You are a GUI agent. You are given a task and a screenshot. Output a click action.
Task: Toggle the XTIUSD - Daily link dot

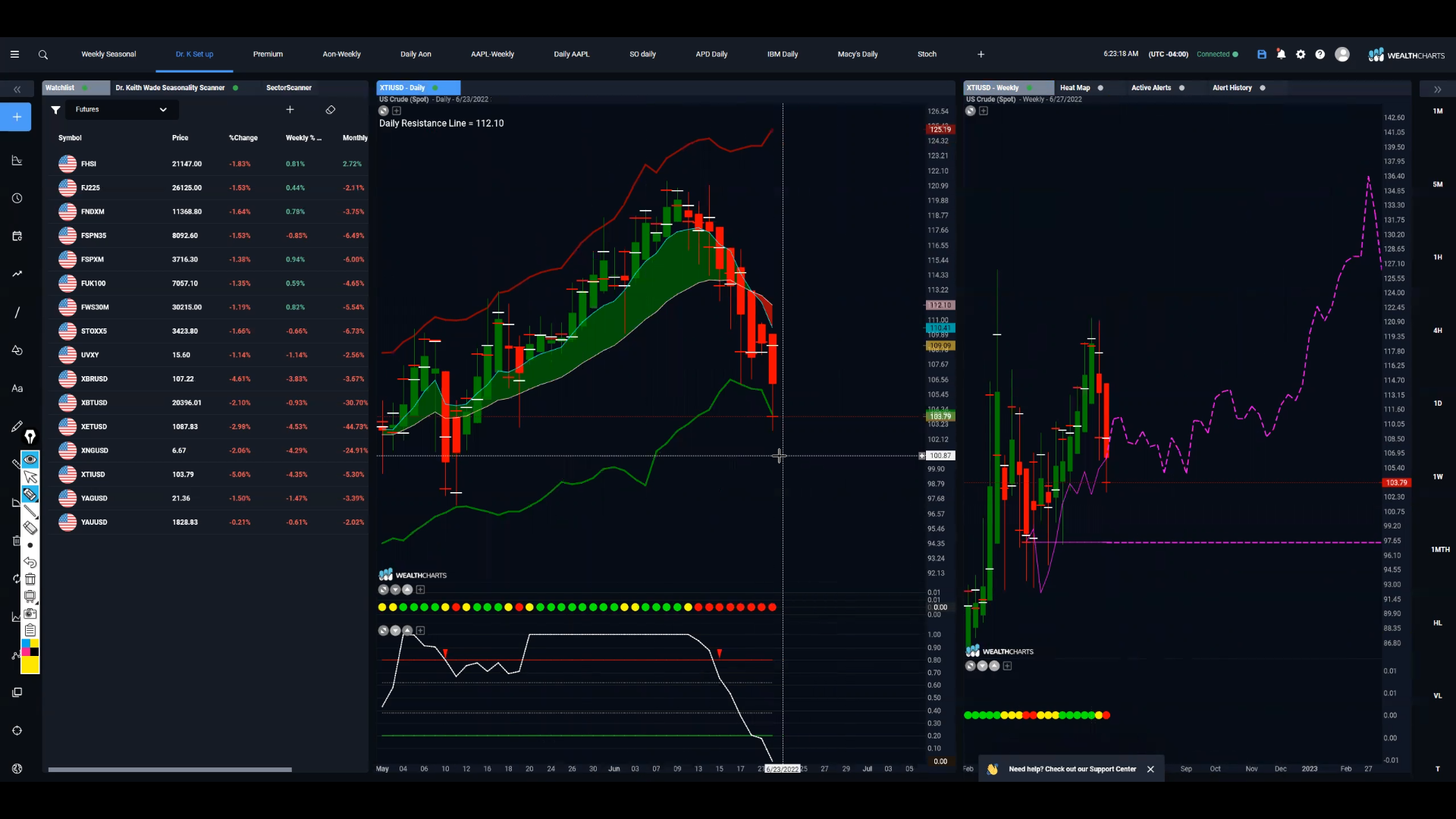435,88
